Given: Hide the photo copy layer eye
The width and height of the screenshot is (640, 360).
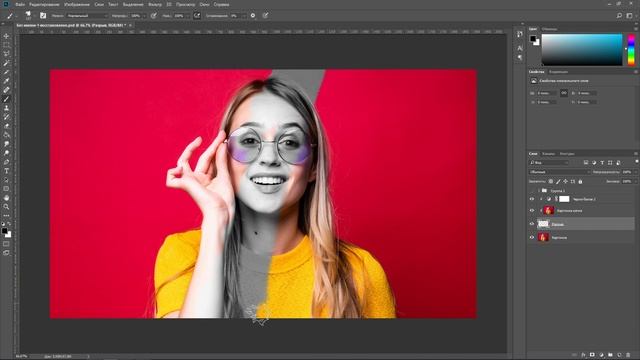Looking at the screenshot, I should [x=532, y=211].
